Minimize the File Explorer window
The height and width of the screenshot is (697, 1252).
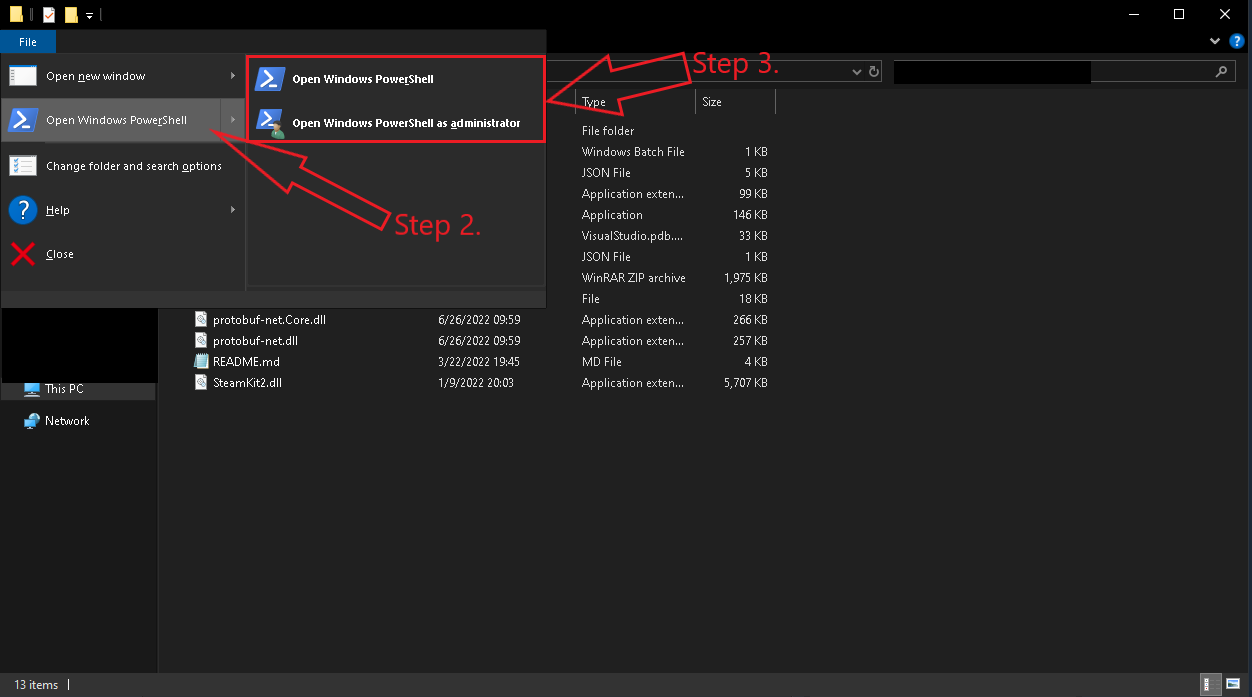click(x=1133, y=14)
